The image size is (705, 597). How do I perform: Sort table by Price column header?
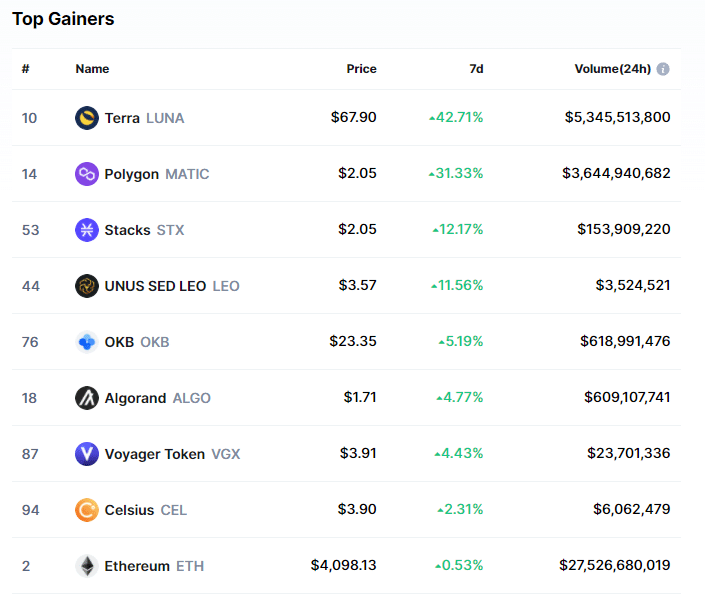[x=361, y=69]
